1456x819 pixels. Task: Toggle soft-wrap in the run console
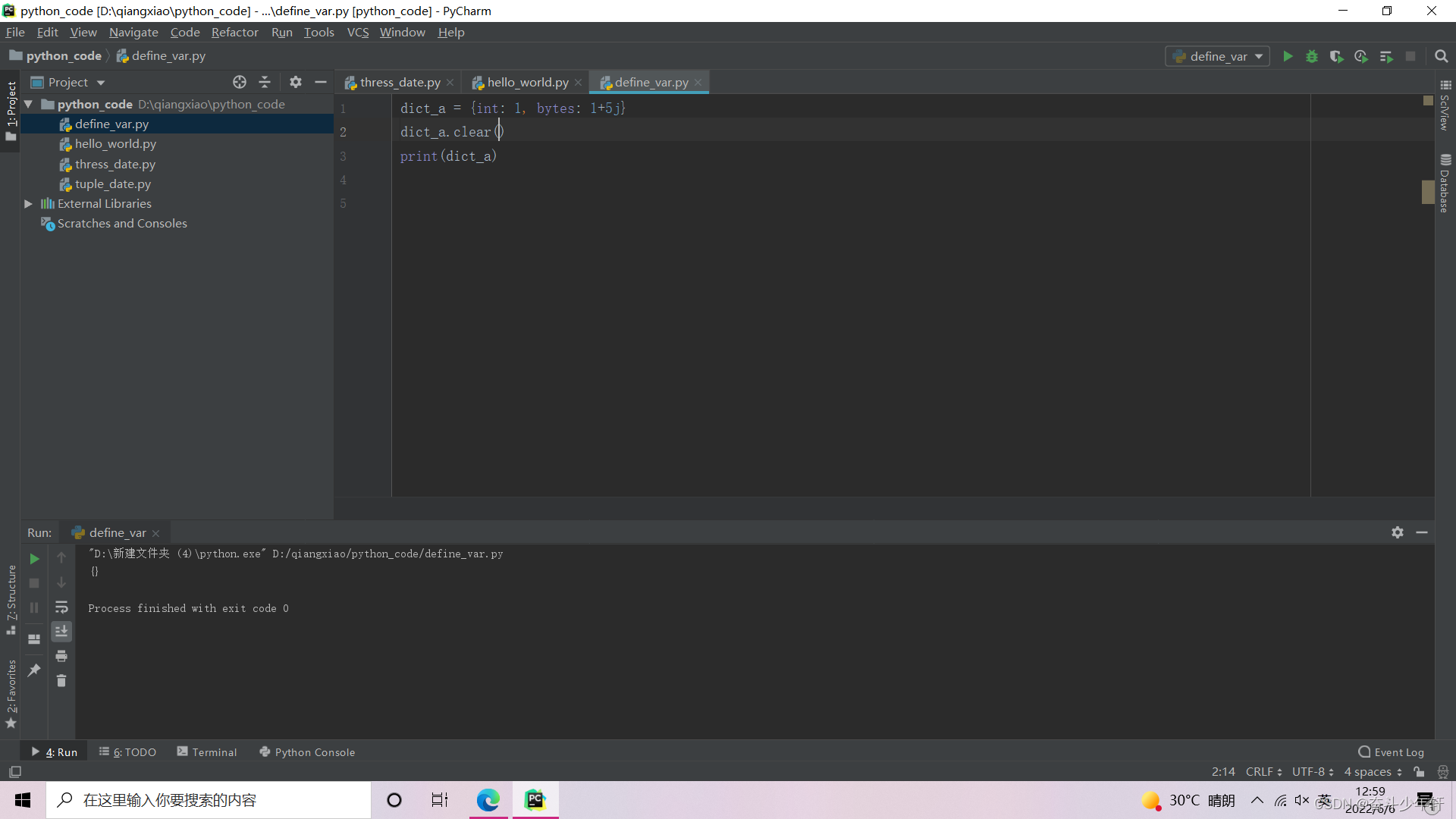pos(61,607)
